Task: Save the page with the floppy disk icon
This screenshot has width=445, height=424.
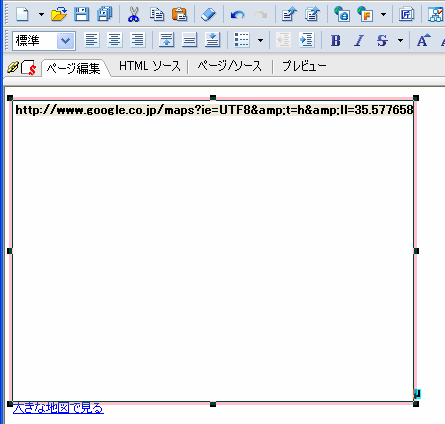Action: pyautogui.click(x=82, y=14)
